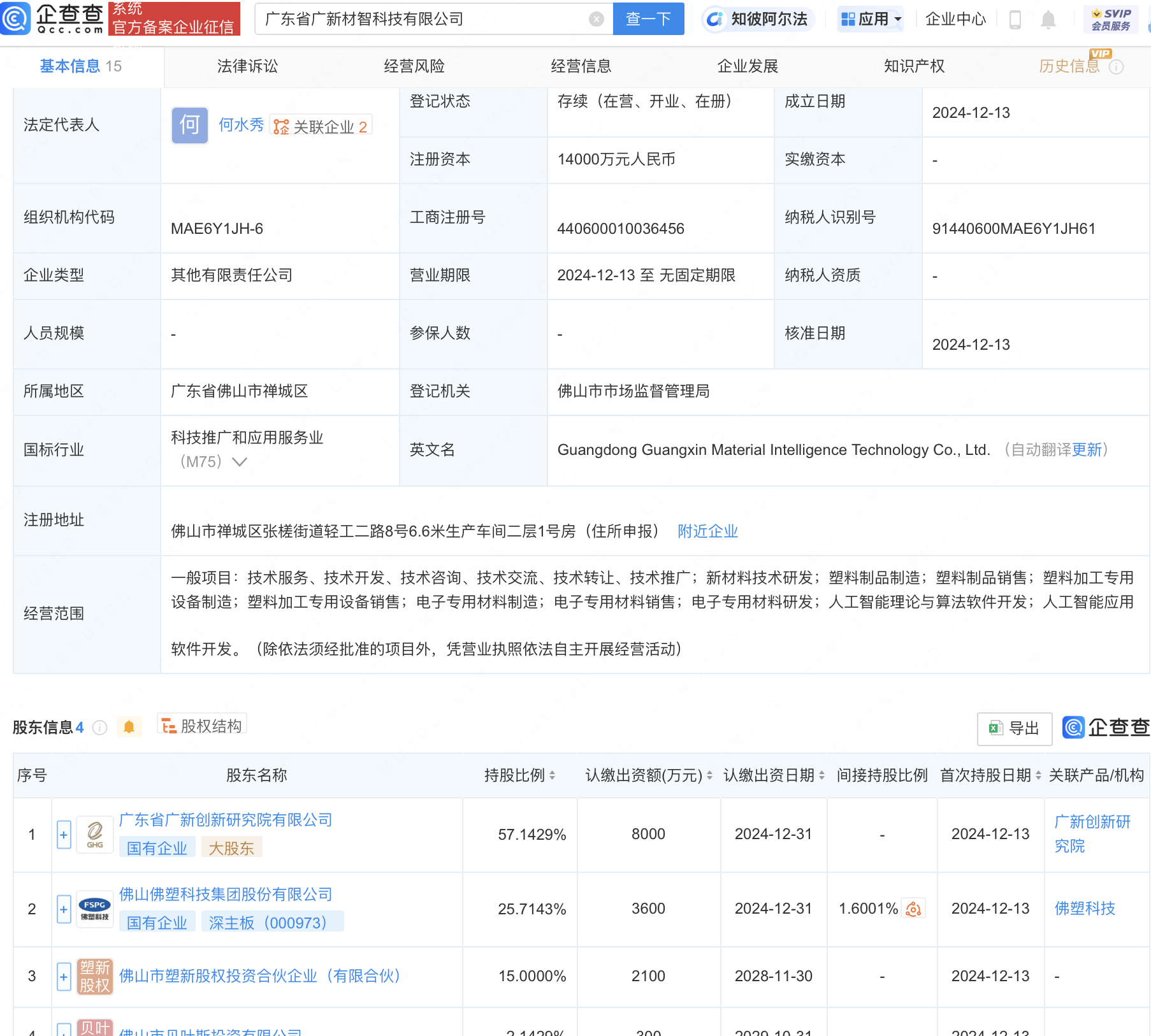1151x1036 pixels.
Task: Toggle monitoring bell beside 股东信息
Action: pos(129,726)
